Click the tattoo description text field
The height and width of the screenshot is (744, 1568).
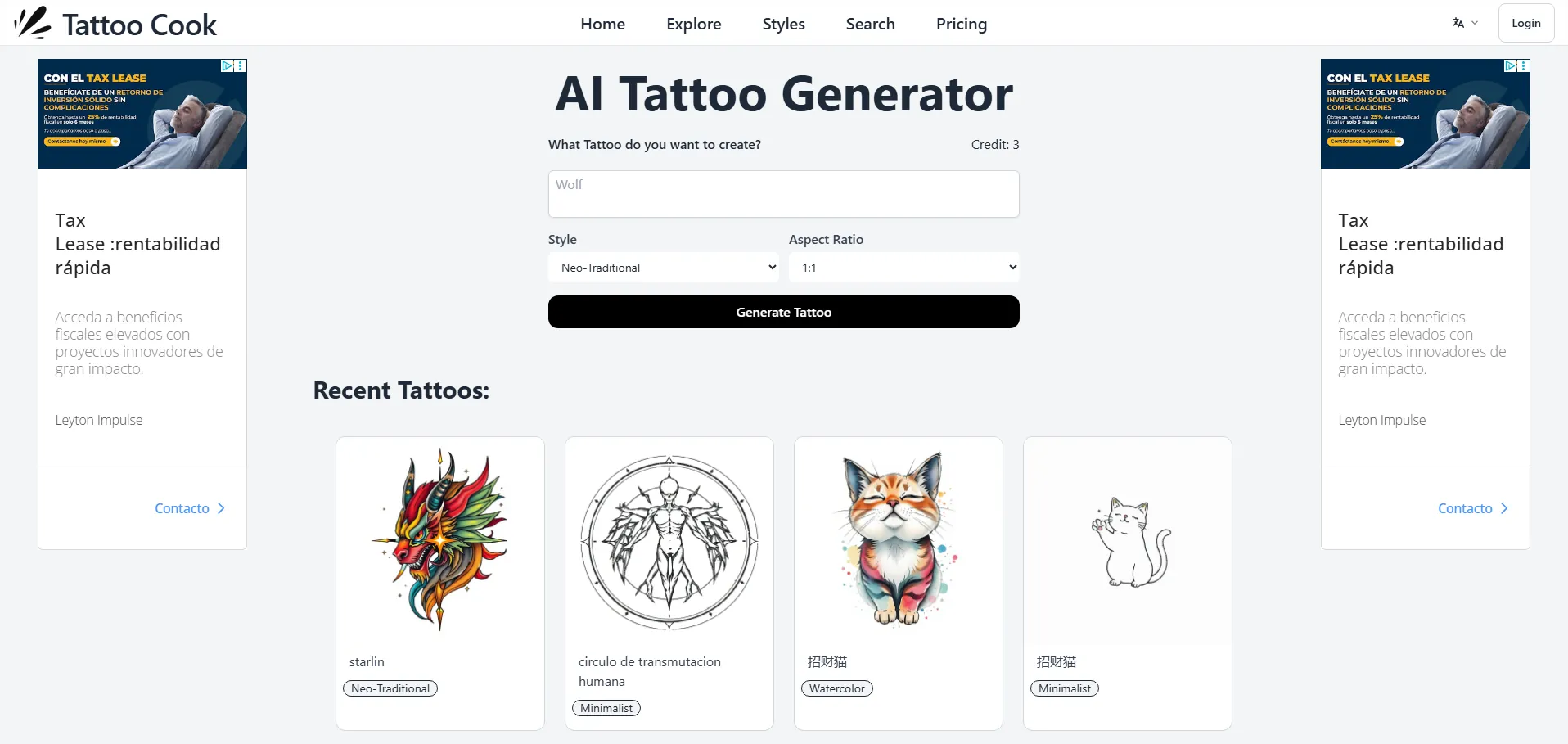pyautogui.click(x=784, y=194)
